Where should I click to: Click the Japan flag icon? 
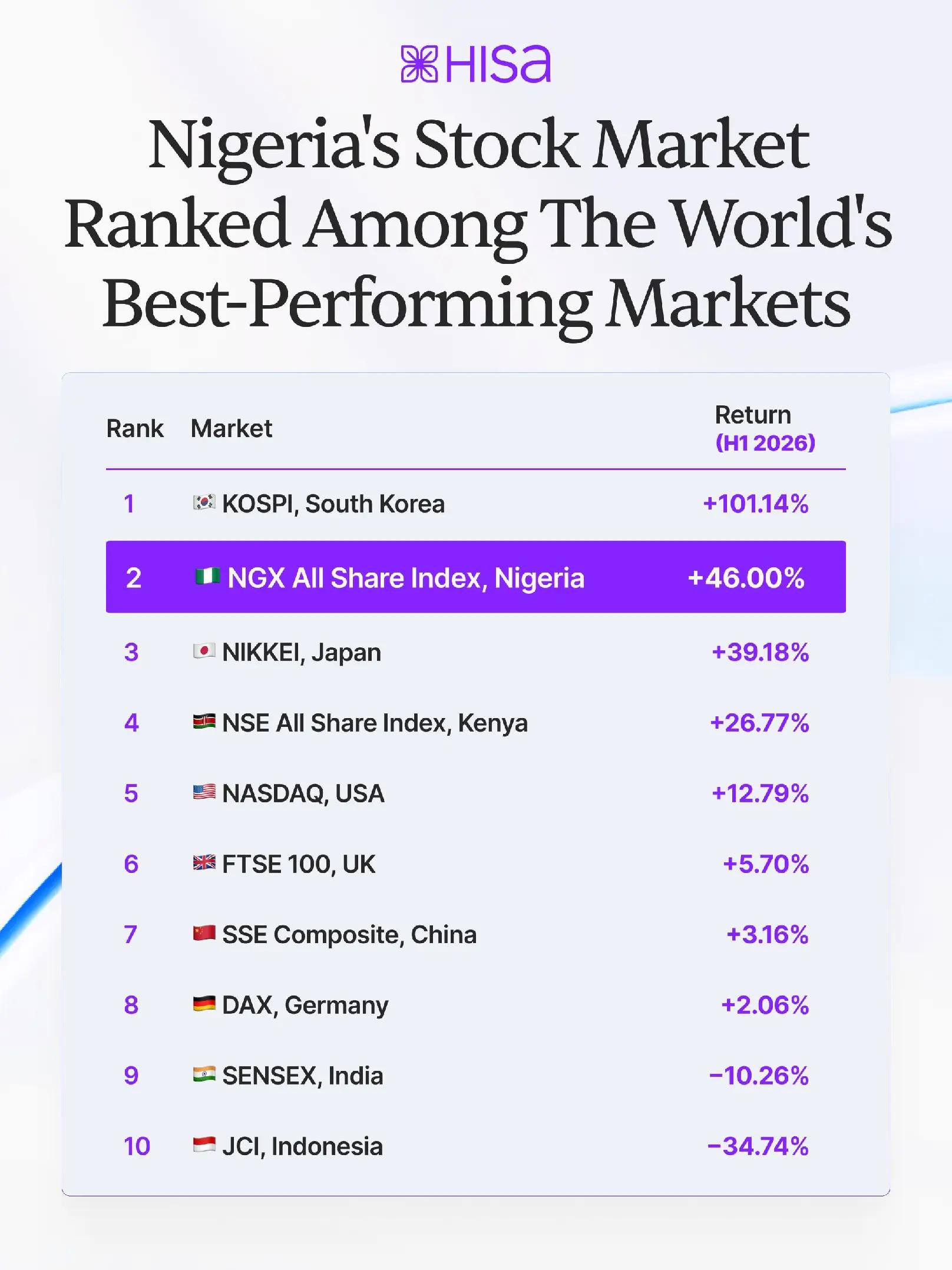click(204, 651)
